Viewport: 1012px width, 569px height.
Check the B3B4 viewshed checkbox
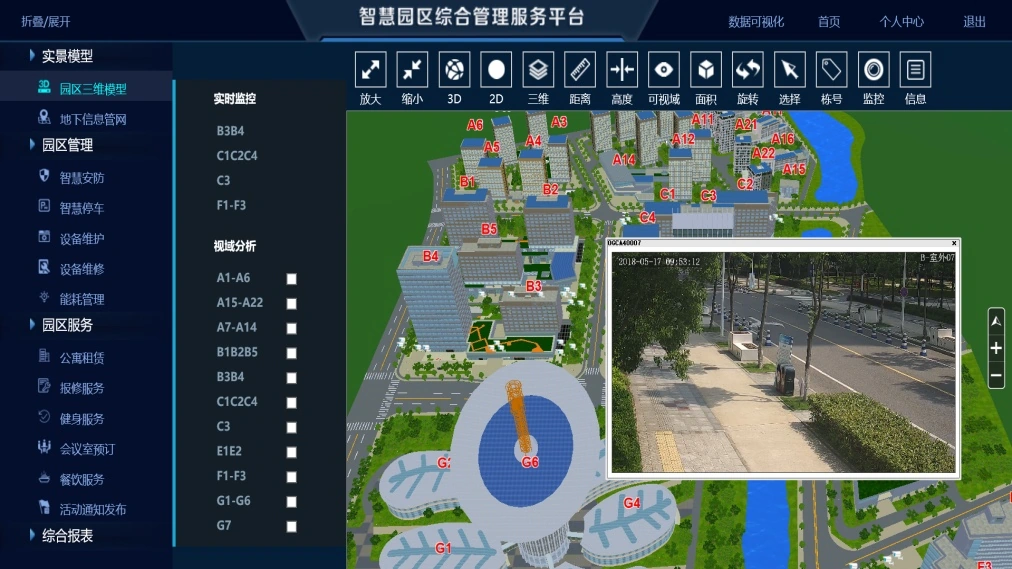point(292,377)
